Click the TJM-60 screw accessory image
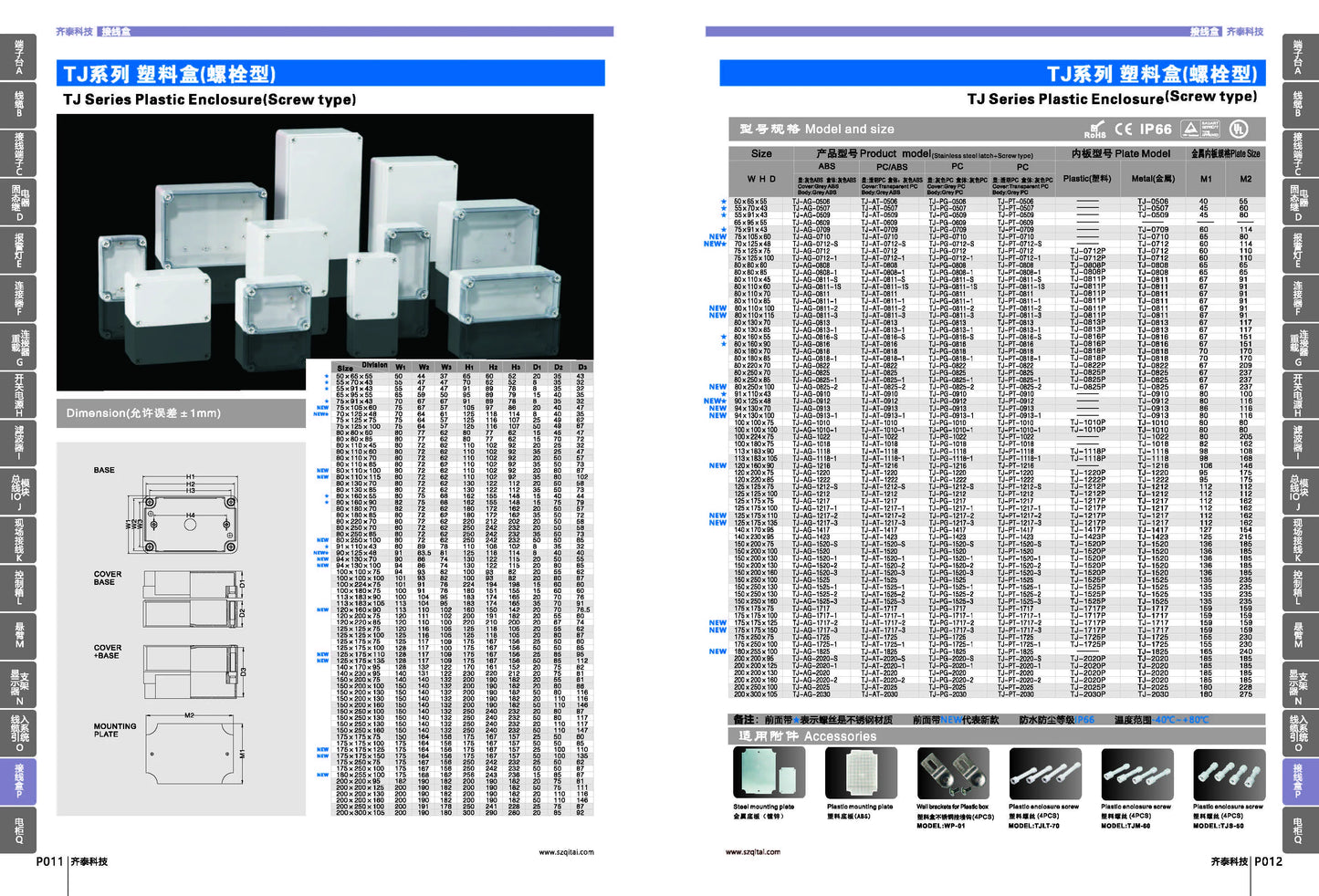Screen dimensions: 1319x896 [1136, 773]
